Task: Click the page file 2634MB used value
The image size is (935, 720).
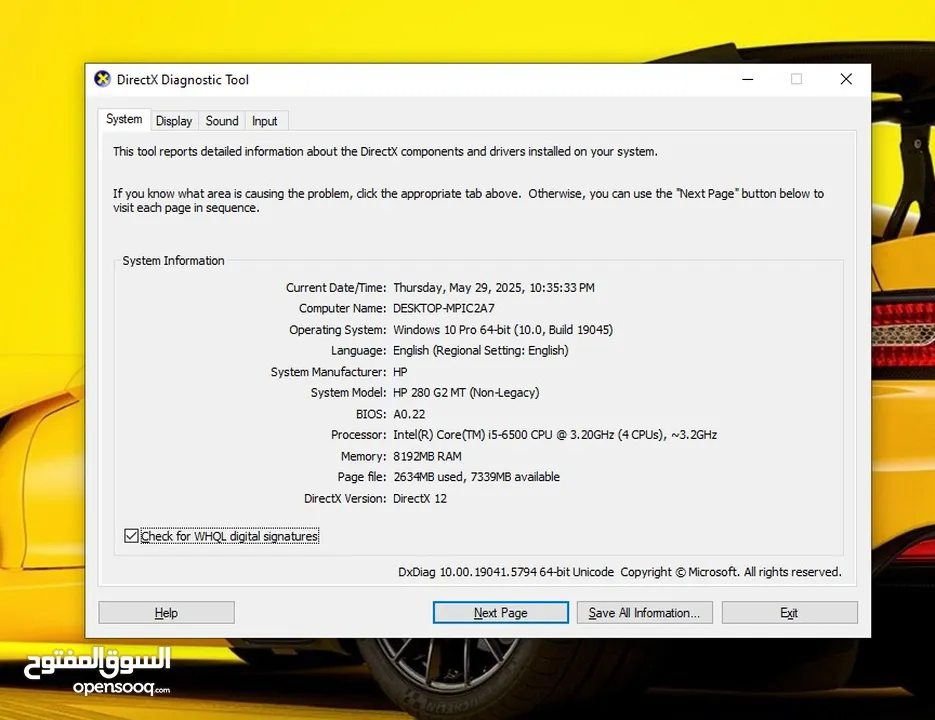Action: click(x=476, y=477)
